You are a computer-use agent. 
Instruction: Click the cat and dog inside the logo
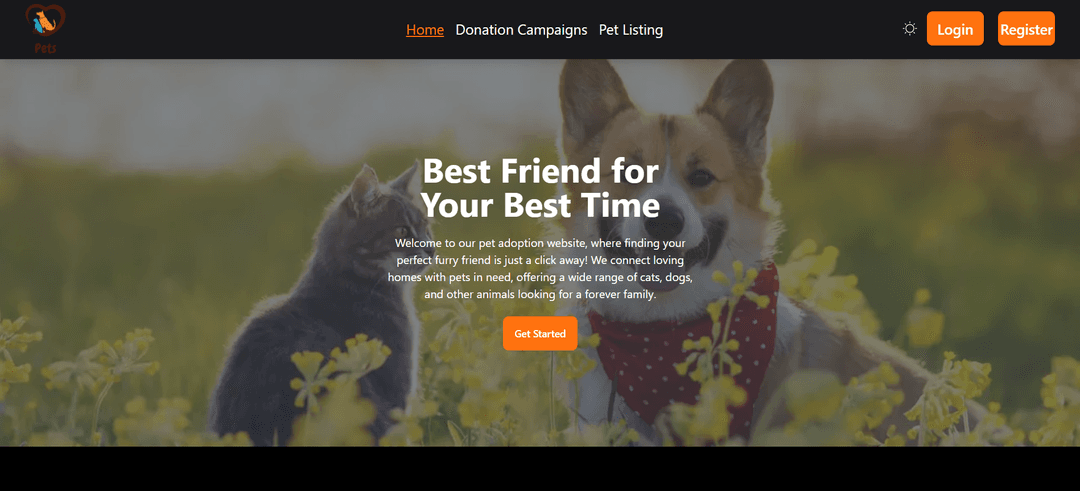click(43, 23)
